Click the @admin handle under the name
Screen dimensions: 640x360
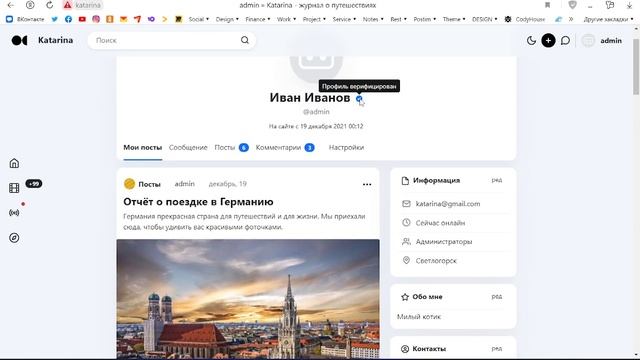click(316, 111)
